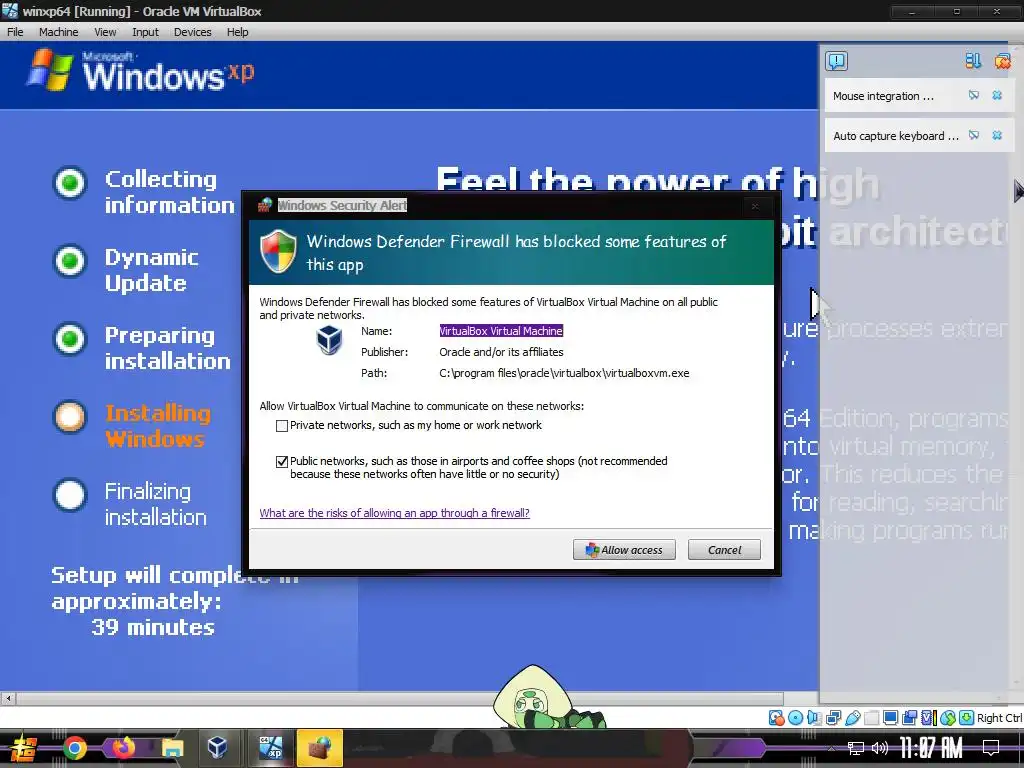This screenshot has width=1024, height=768.
Task: Check the Private networks checkbox
Action: click(x=282, y=426)
